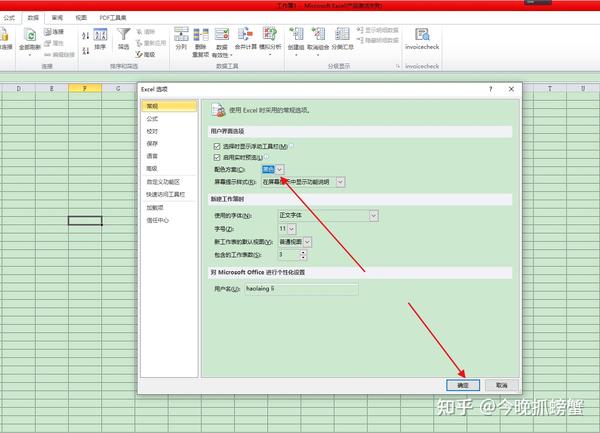Select 语言 category in options list
This screenshot has height=433, width=600.
coord(170,156)
